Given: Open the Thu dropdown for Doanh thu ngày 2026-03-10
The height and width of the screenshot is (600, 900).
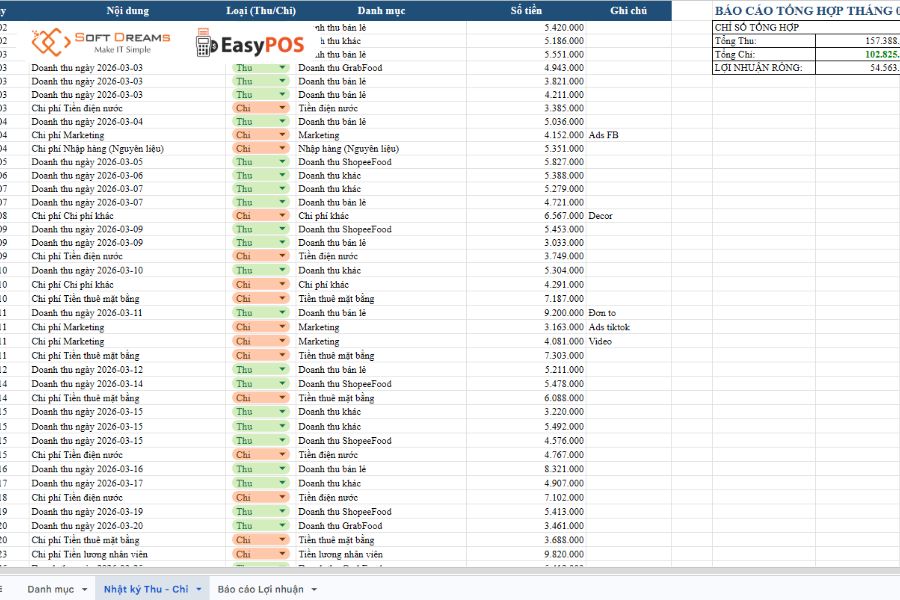Looking at the screenshot, I should pyautogui.click(x=282, y=270).
